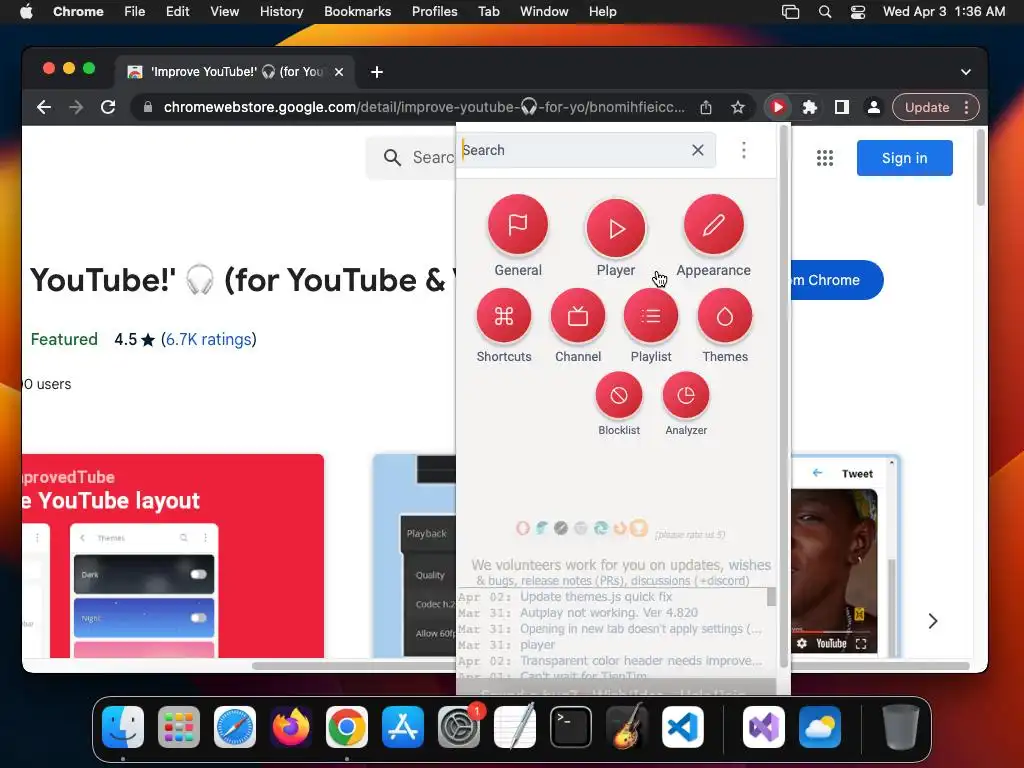Open the Profiles menu
Screen dimensions: 1024x768
coord(434,12)
